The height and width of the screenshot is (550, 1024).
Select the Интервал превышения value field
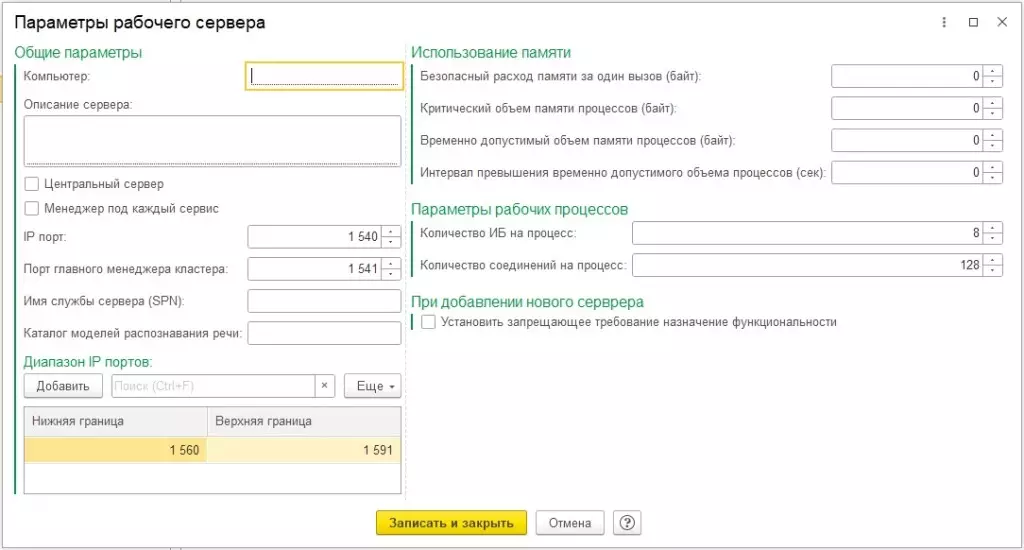(908, 172)
